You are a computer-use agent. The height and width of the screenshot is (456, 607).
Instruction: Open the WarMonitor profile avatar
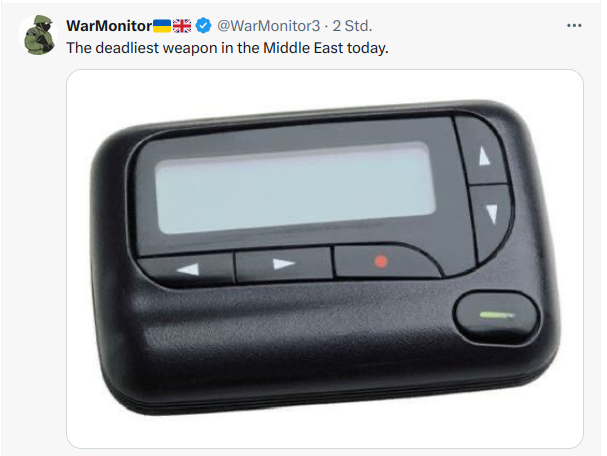38,35
